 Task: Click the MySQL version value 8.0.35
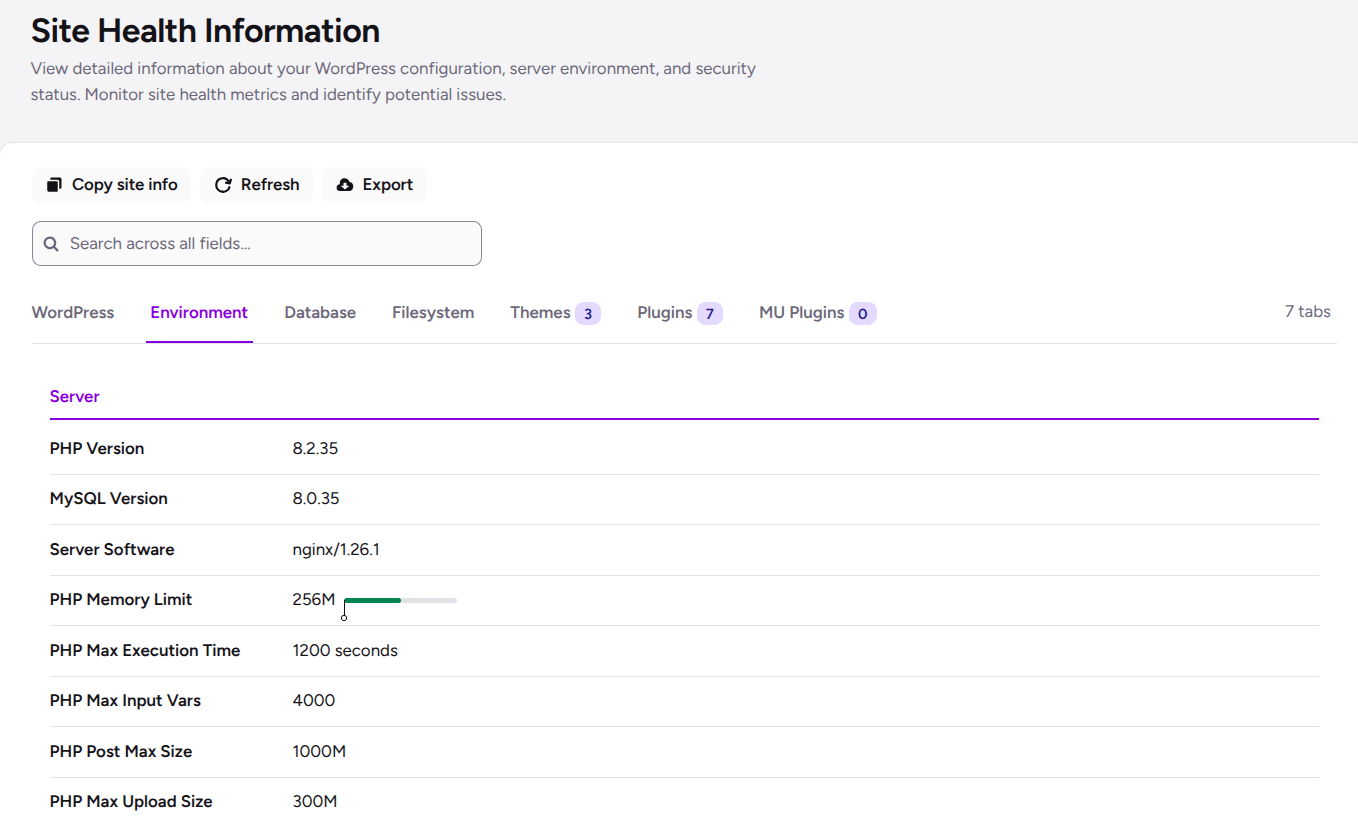[x=315, y=499]
